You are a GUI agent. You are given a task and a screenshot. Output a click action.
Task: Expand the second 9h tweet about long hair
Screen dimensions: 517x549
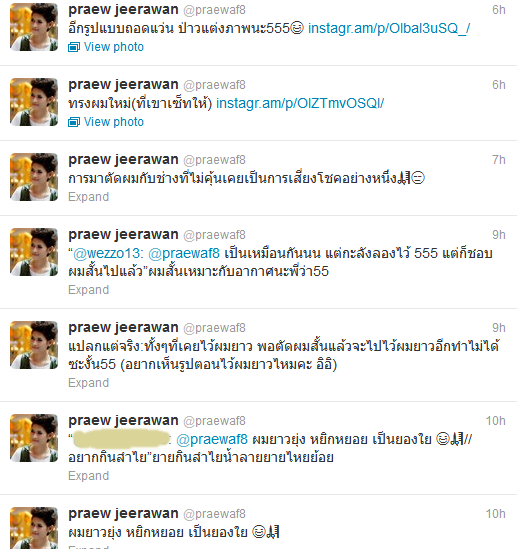(89, 383)
